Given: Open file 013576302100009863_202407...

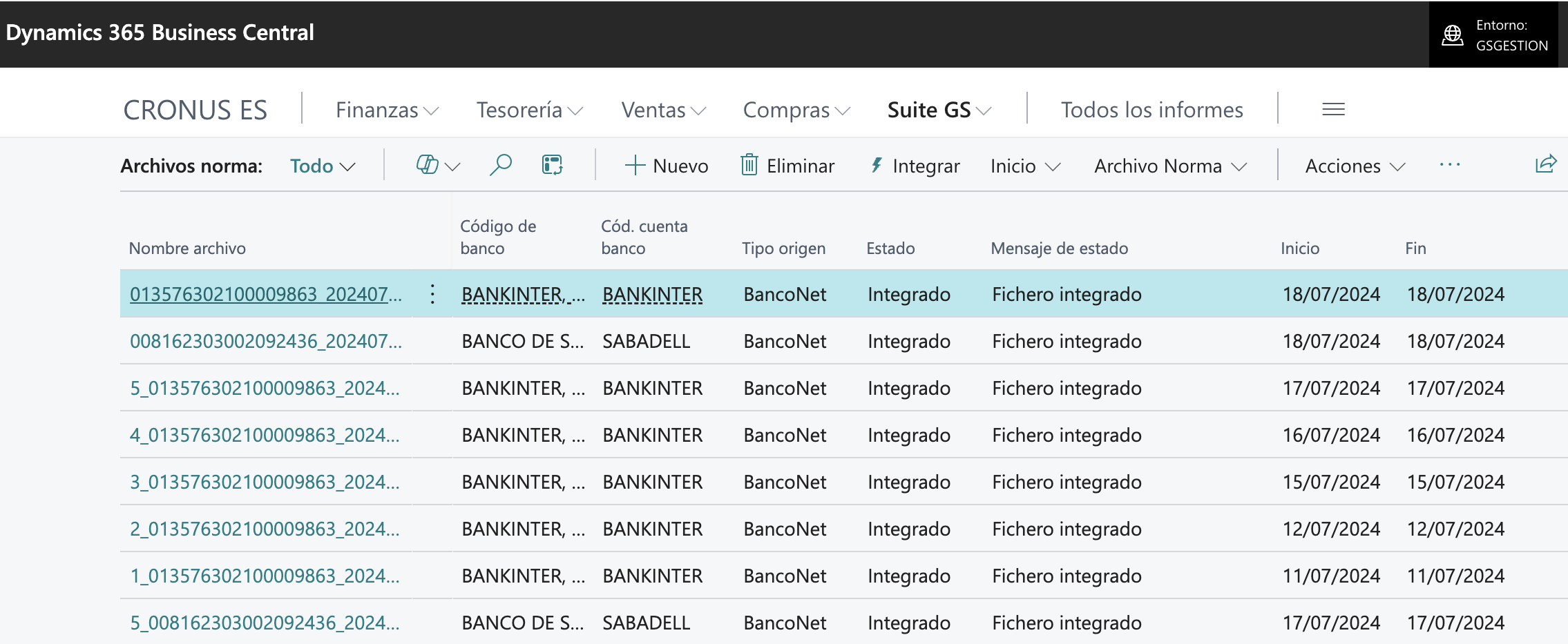Looking at the screenshot, I should (x=266, y=294).
